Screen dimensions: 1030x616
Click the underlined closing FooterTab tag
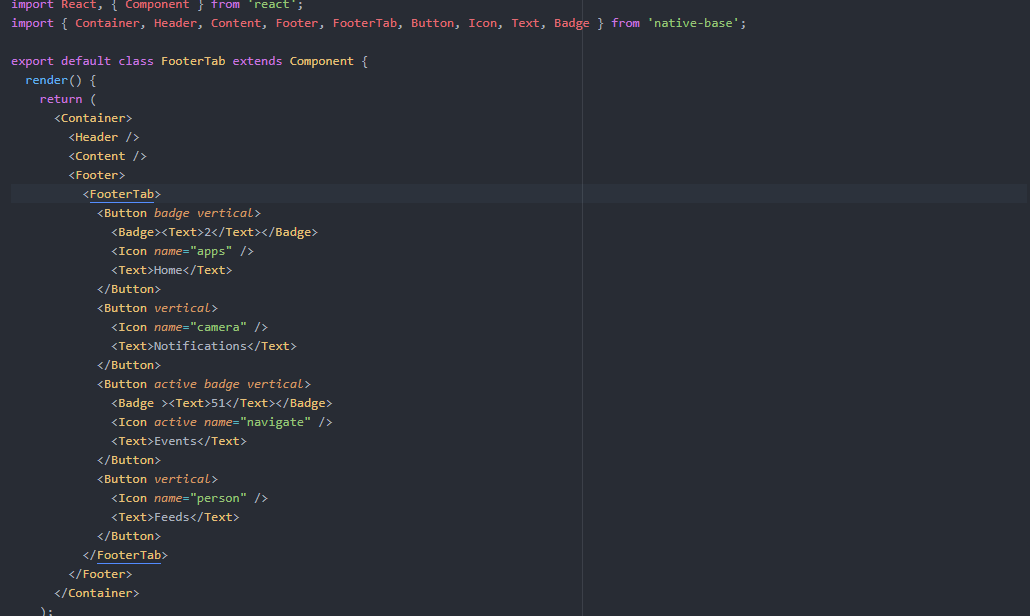tap(130, 554)
